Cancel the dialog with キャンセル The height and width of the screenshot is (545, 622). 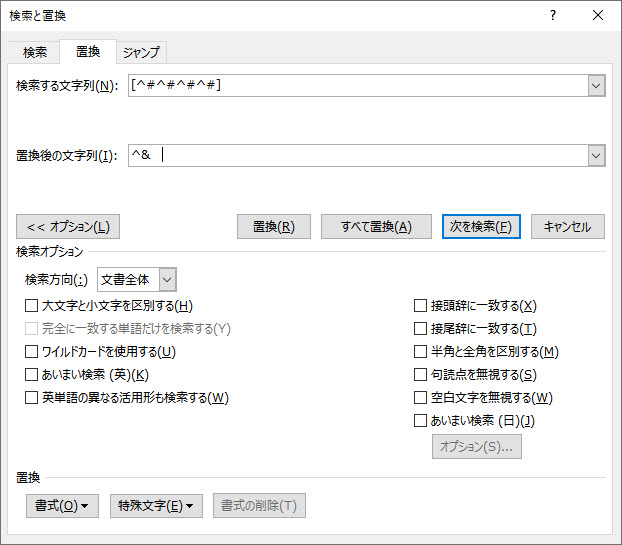567,226
